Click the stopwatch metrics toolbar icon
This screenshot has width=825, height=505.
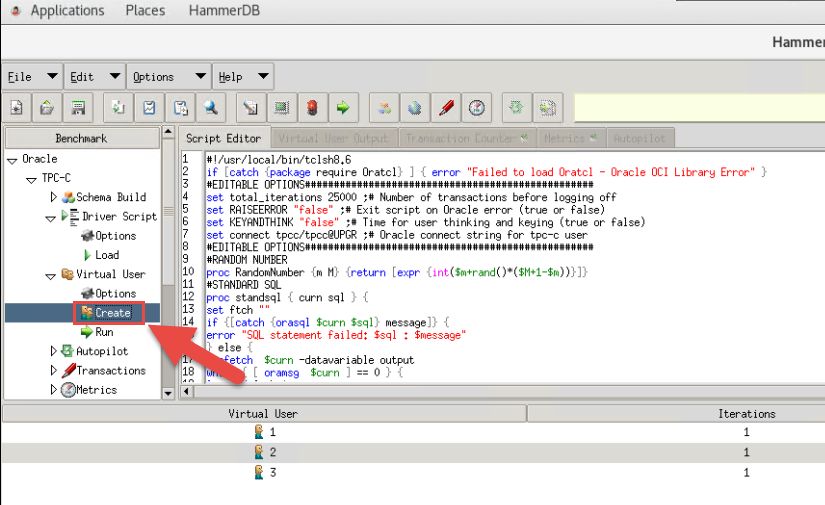[x=477, y=108]
